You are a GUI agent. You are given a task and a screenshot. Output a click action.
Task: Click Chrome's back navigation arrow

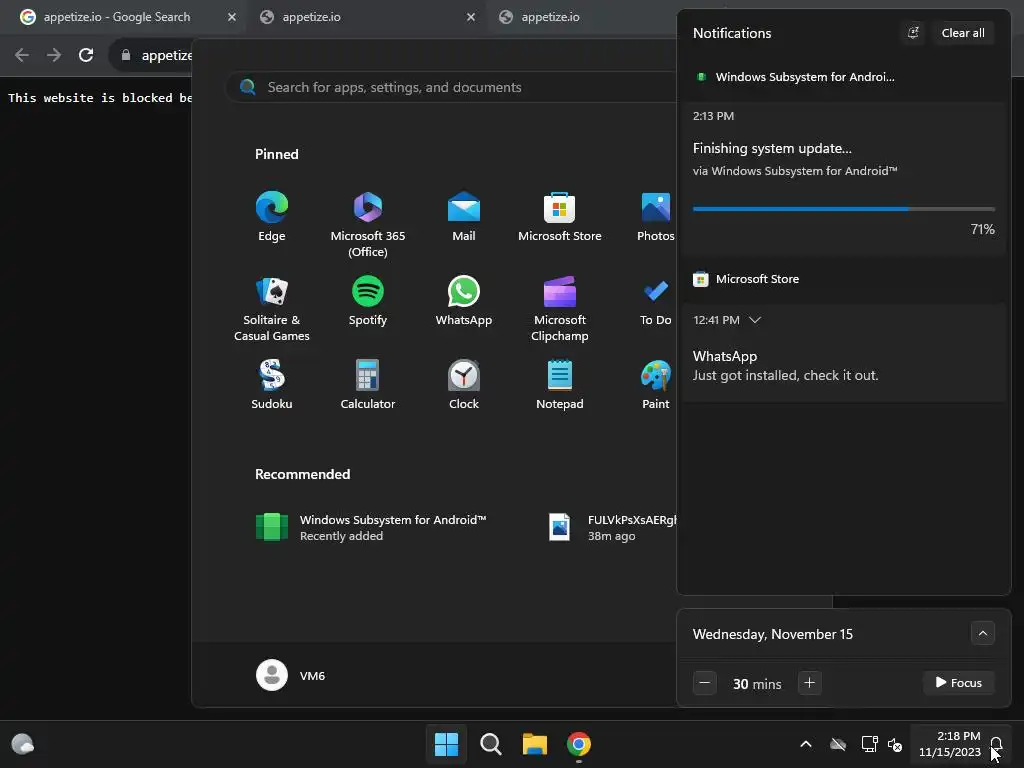pos(22,55)
